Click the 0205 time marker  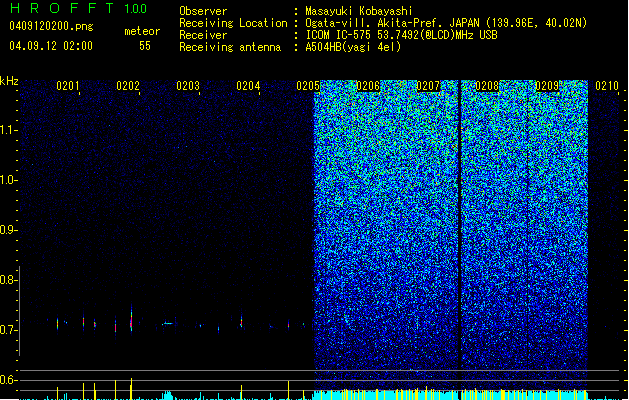pos(308,86)
